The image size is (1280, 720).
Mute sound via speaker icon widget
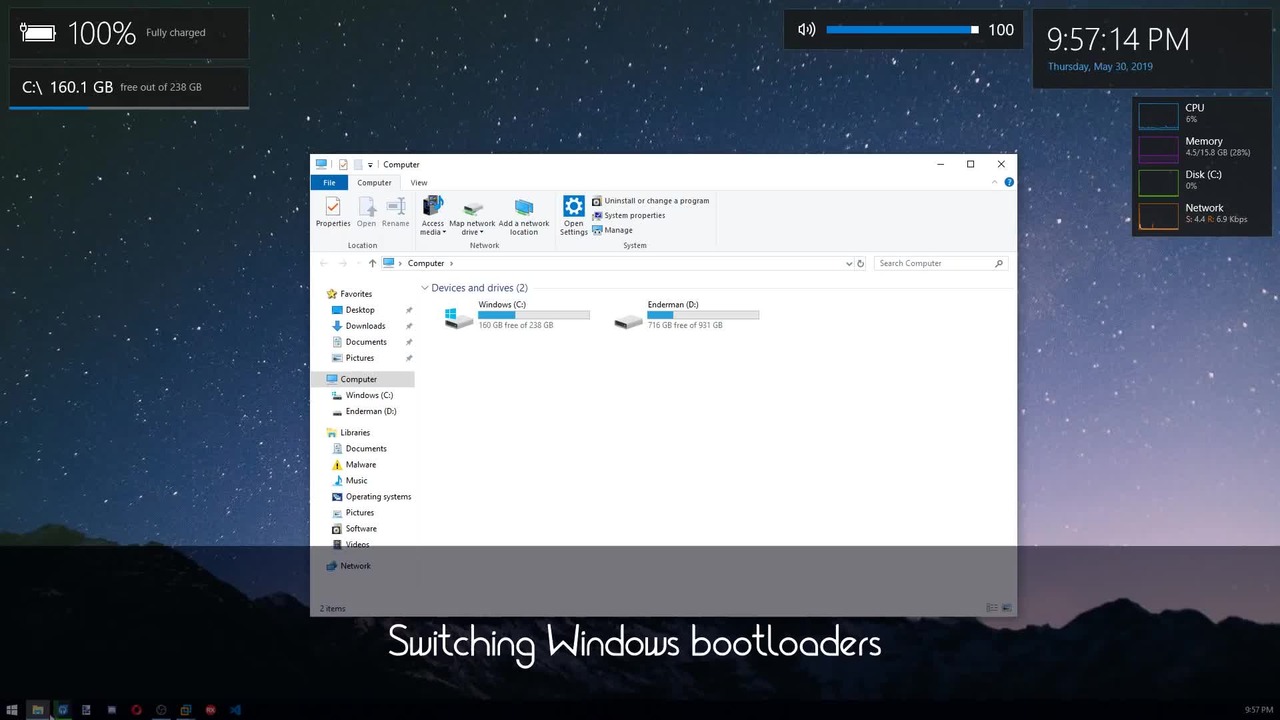[806, 30]
